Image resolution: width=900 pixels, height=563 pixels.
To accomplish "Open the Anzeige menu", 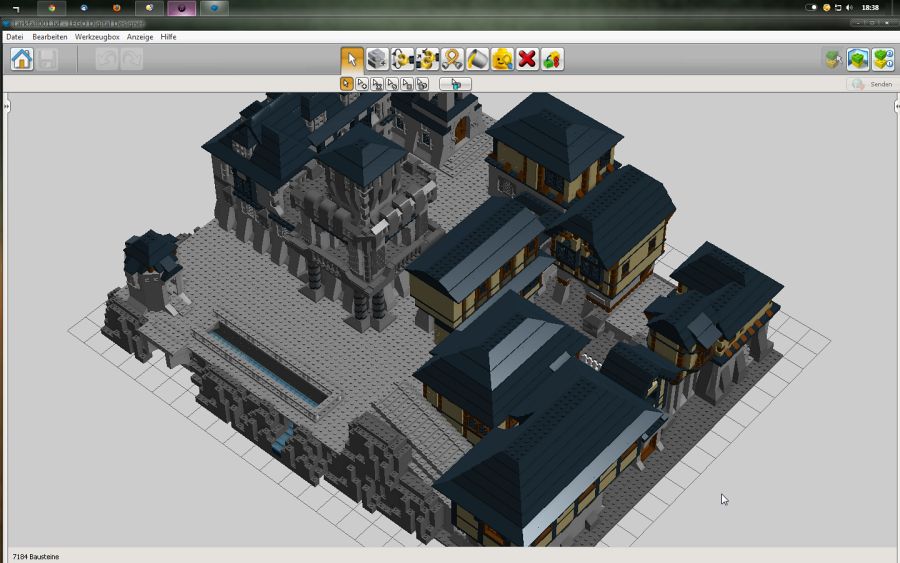I will click(x=140, y=37).
